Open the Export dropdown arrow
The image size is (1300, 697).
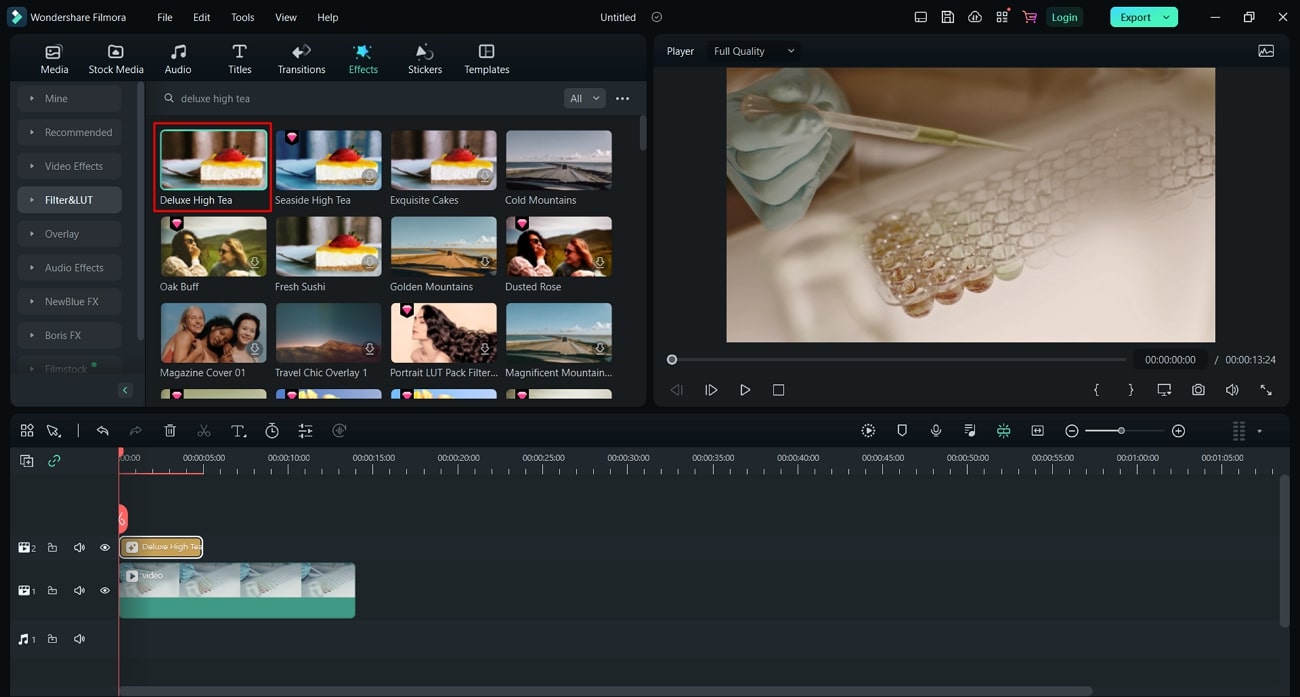pyautogui.click(x=1166, y=17)
